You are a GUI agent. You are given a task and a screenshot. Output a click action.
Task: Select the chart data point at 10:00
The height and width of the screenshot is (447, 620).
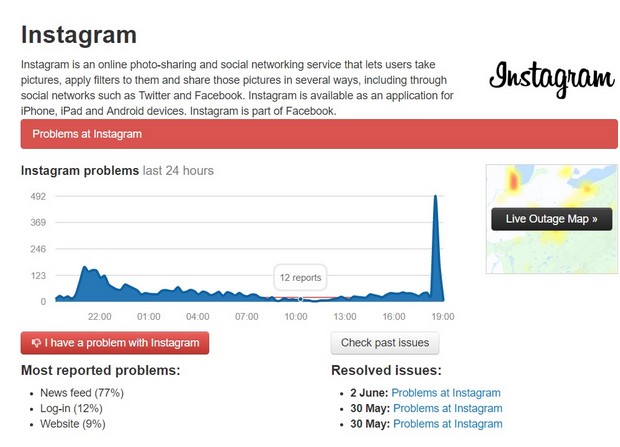[x=300, y=298]
